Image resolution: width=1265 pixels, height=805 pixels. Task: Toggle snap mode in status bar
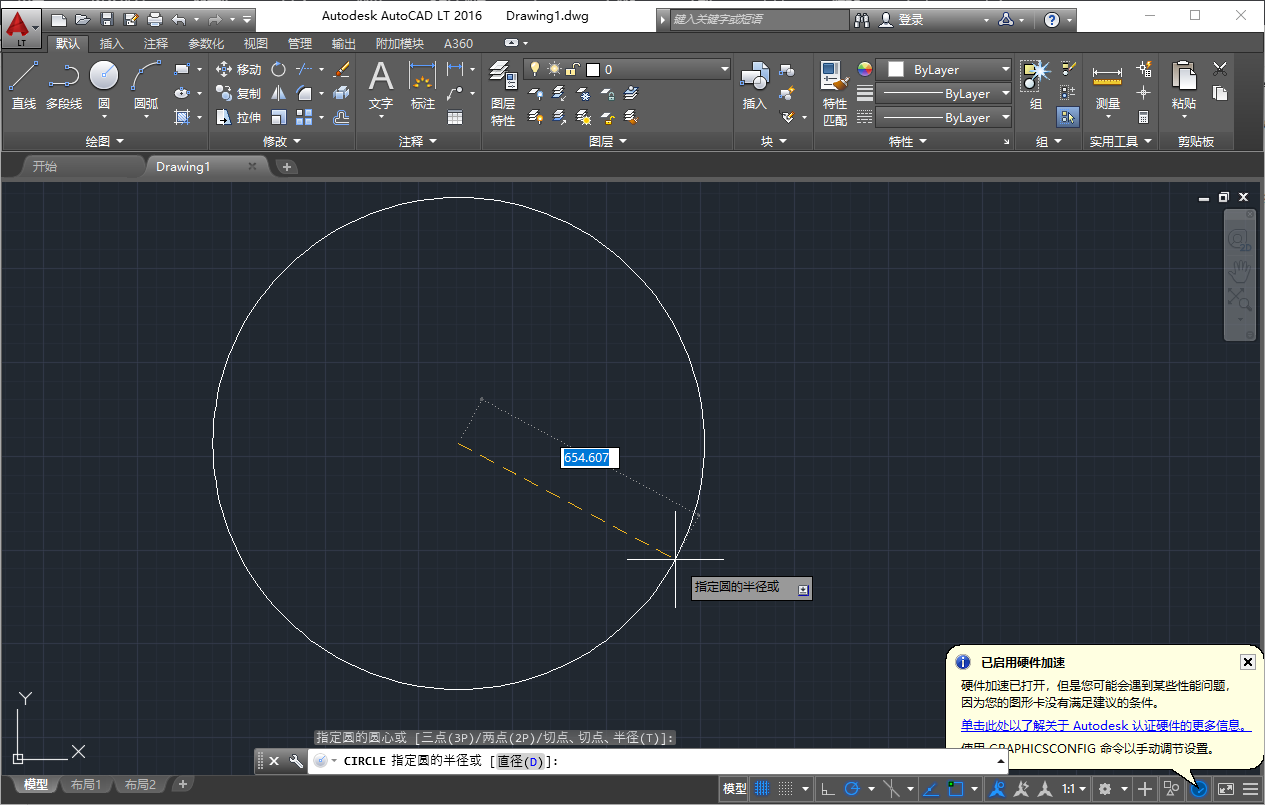[x=787, y=788]
